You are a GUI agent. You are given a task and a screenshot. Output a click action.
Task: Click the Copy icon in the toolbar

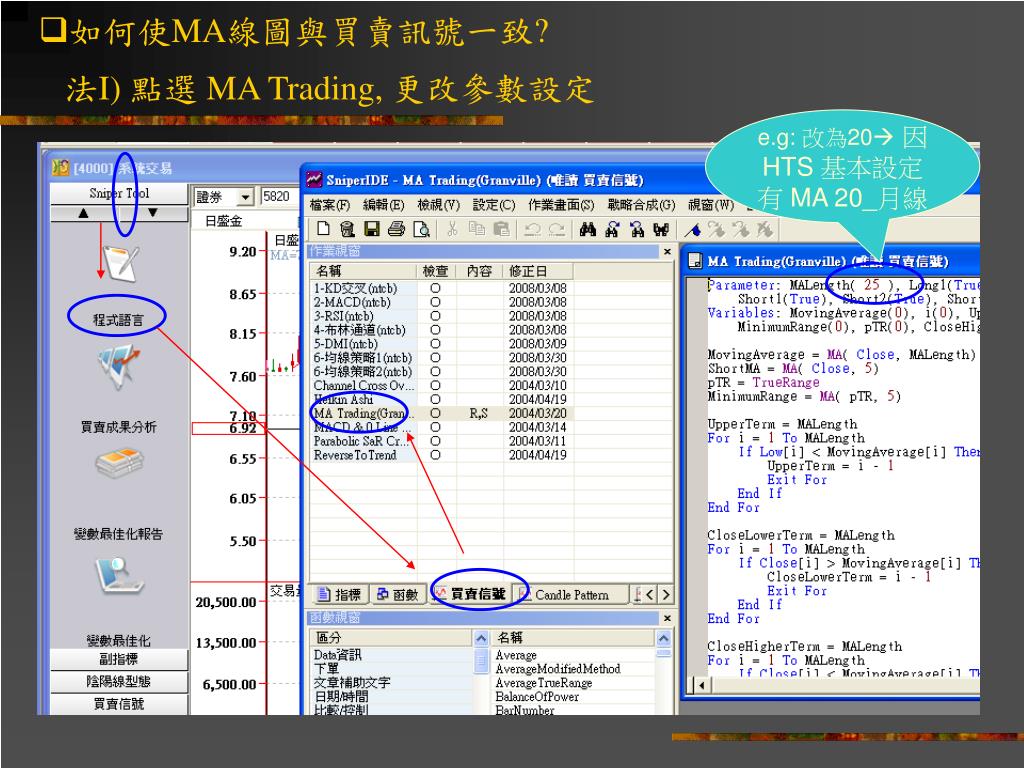477,229
